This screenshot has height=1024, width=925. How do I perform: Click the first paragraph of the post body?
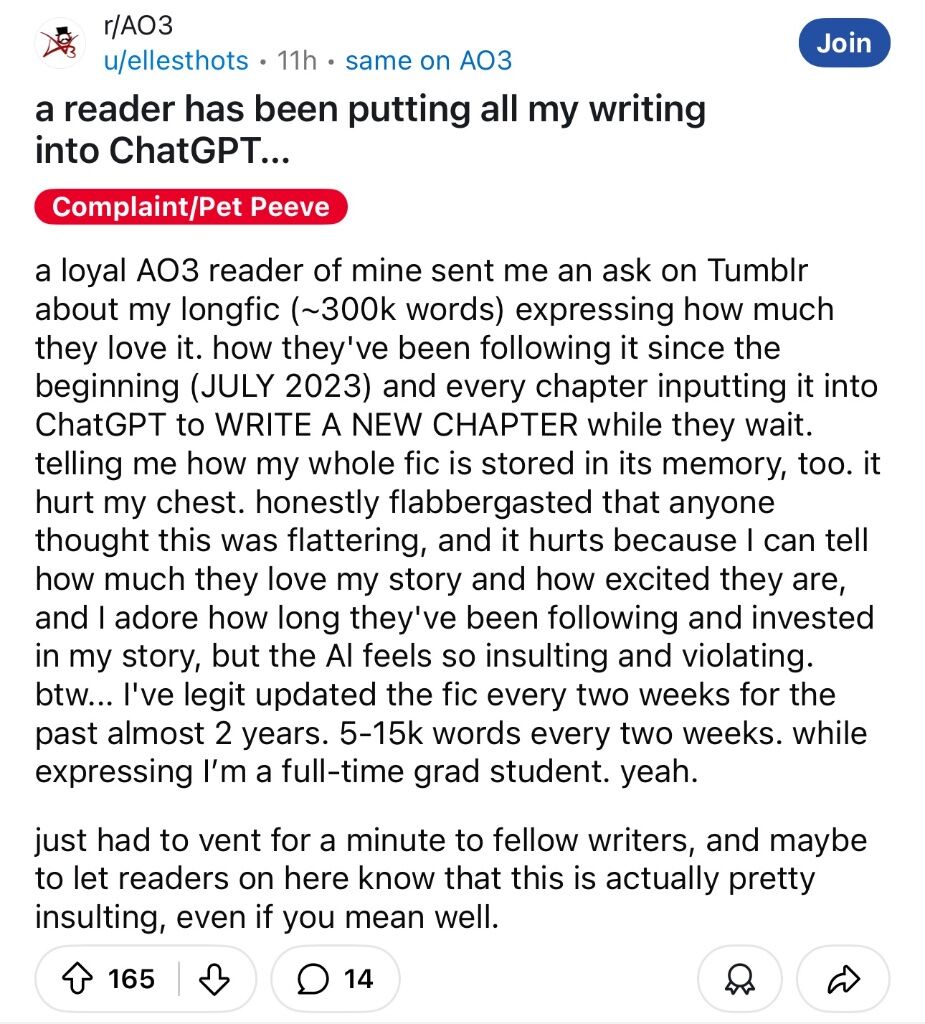(457, 521)
